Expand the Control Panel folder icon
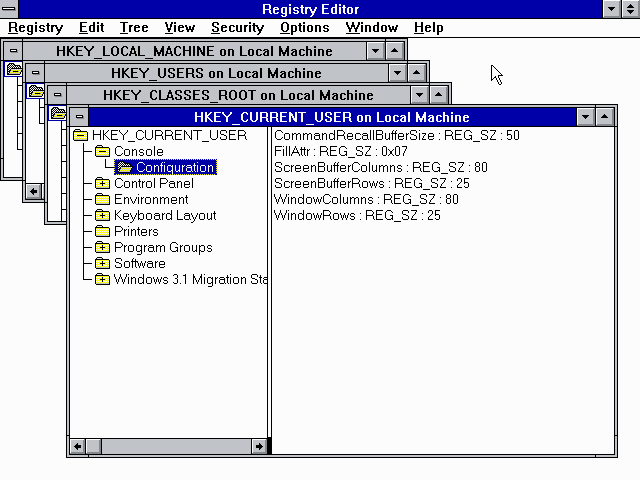Viewport: 640px width, 480px height. pos(102,183)
